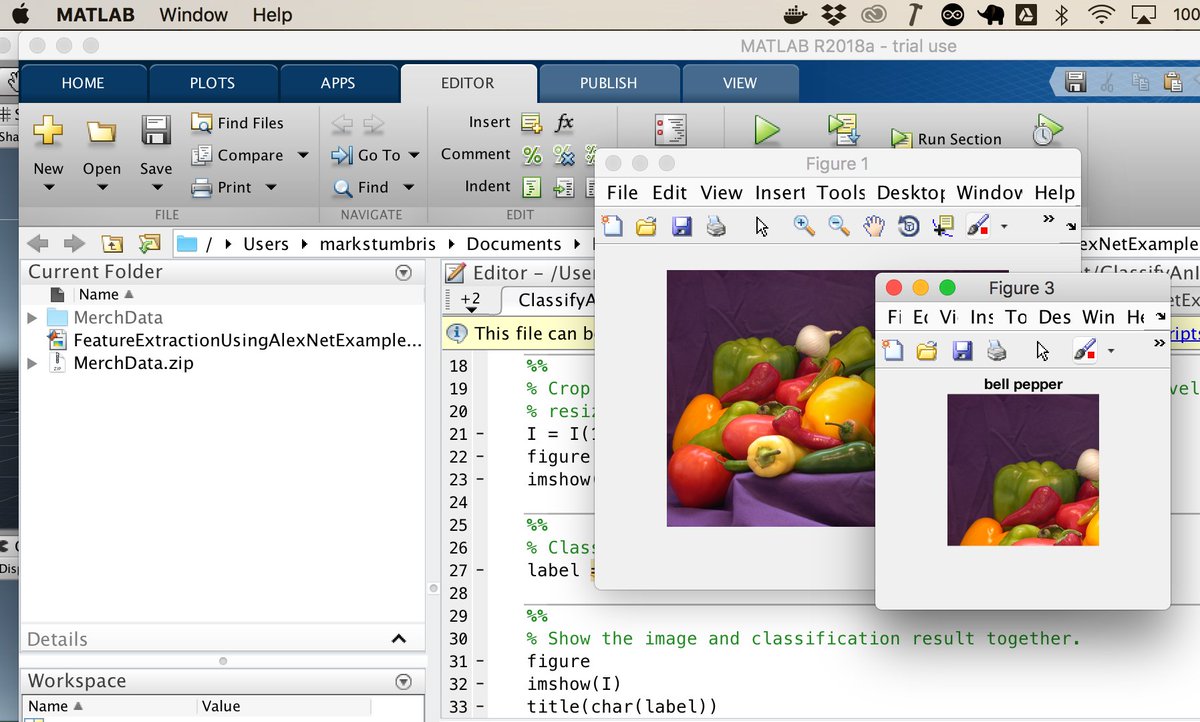Click the browse for folder icon
Image resolution: width=1200 pixels, height=722 pixels.
[150, 244]
